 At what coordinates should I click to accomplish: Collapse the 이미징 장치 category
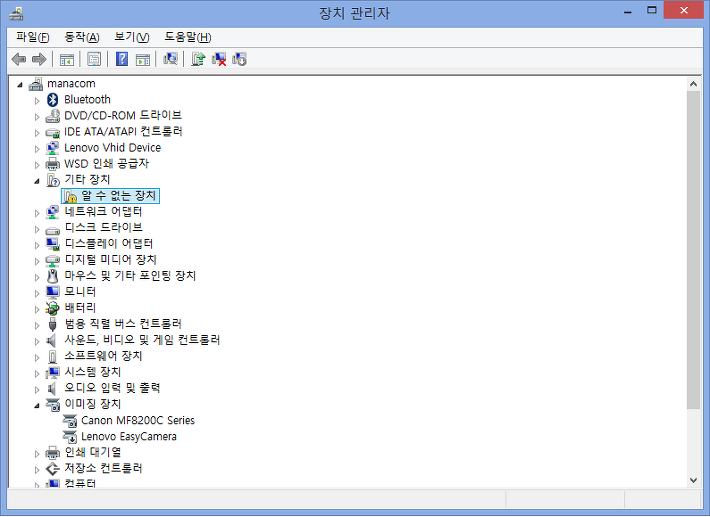click(x=37, y=405)
